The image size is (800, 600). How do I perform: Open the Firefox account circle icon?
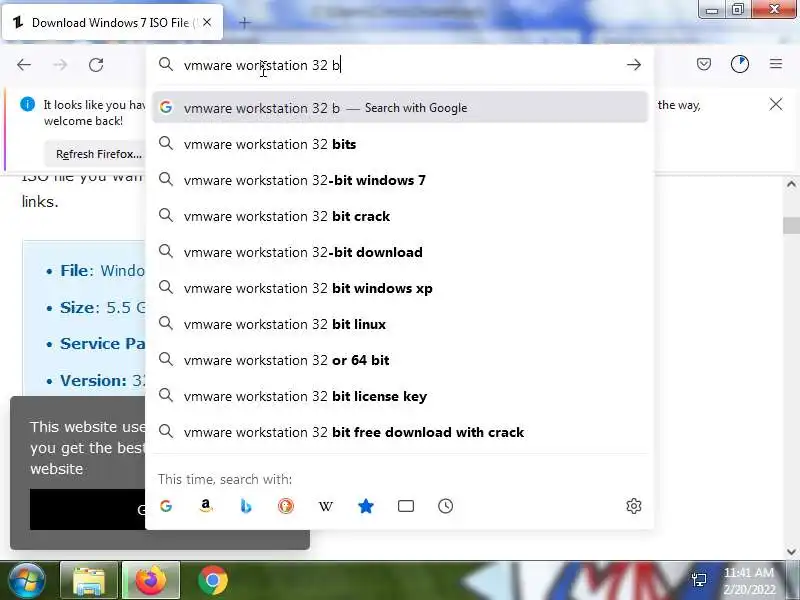740,64
